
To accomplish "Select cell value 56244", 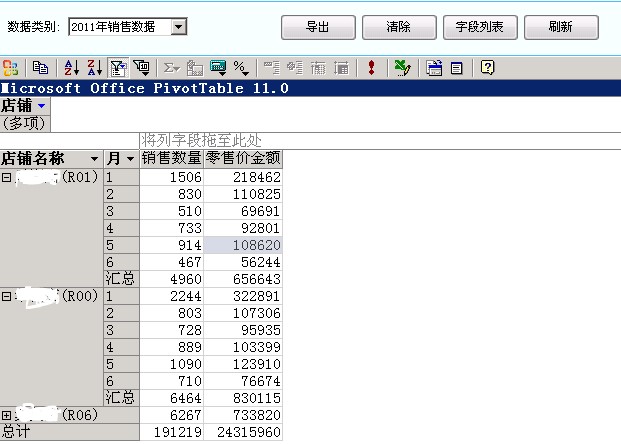I will (243, 262).
